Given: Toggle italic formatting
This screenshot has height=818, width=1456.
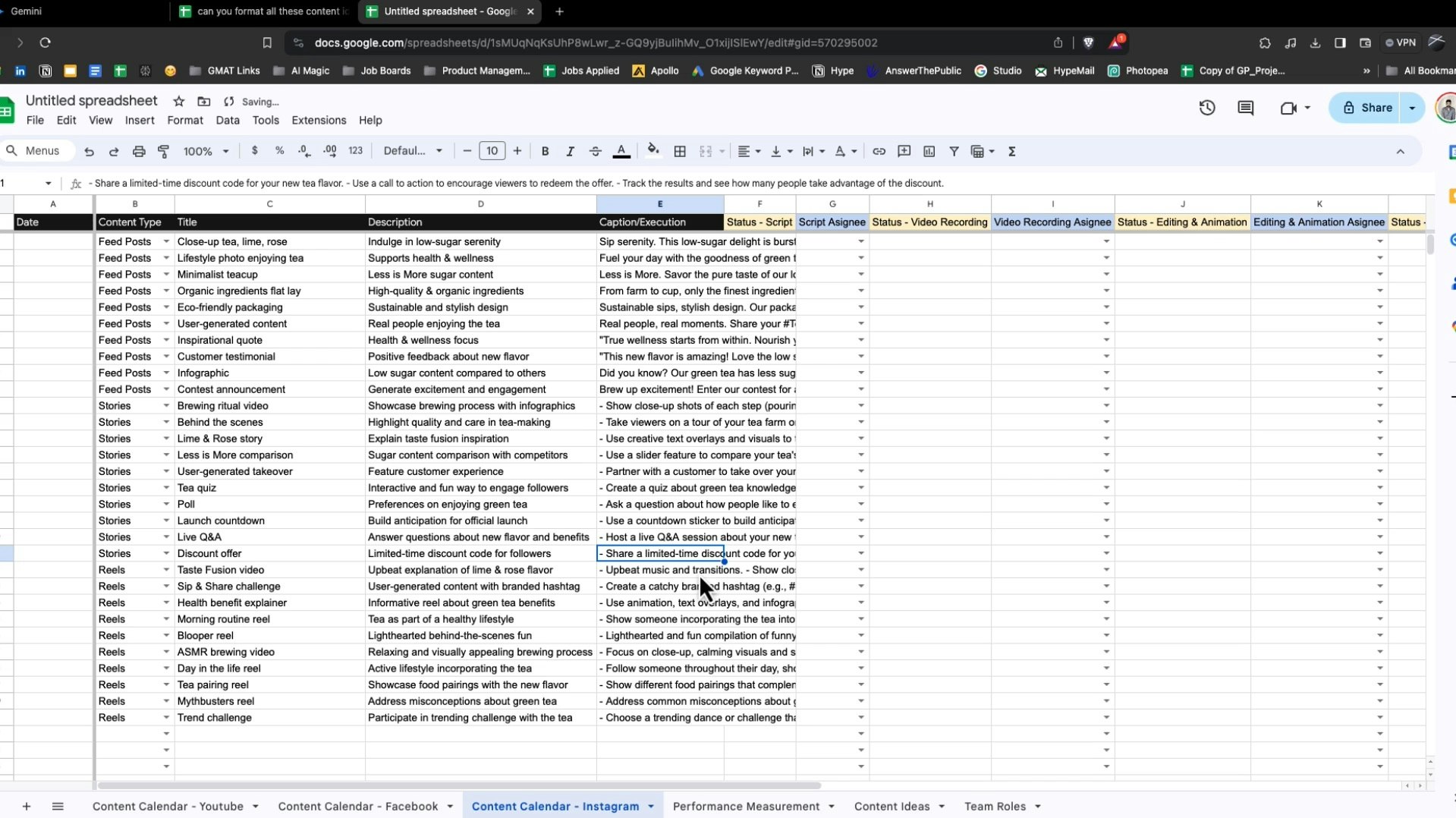Looking at the screenshot, I should pos(570,151).
